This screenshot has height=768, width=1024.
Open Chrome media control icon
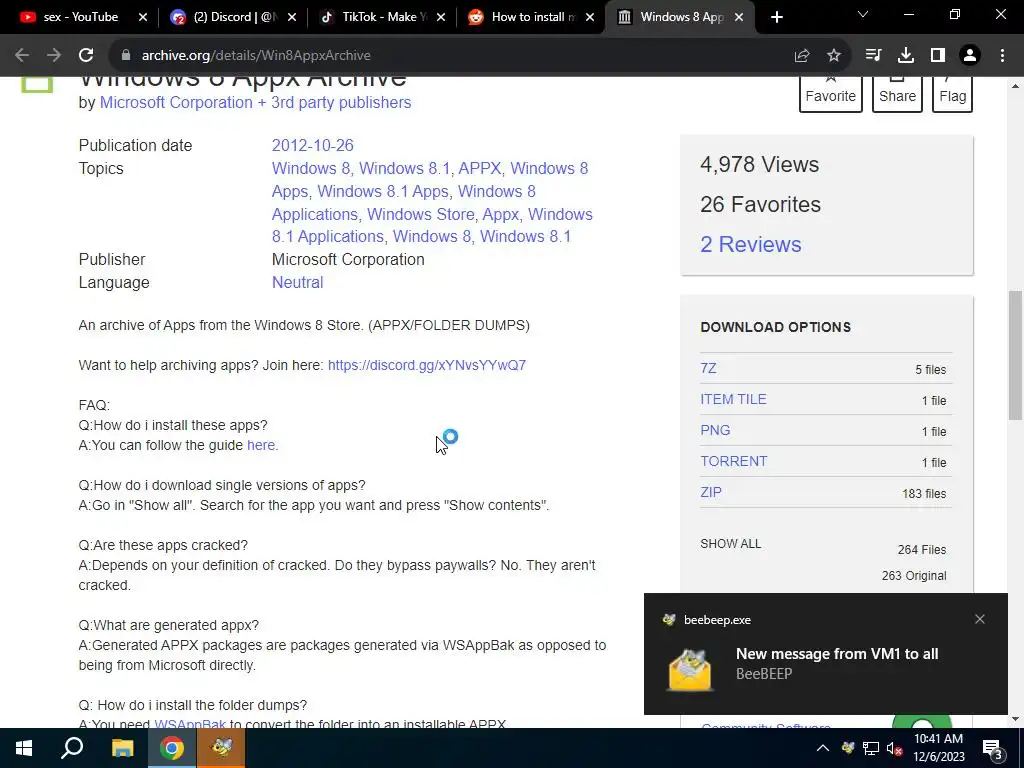click(873, 56)
